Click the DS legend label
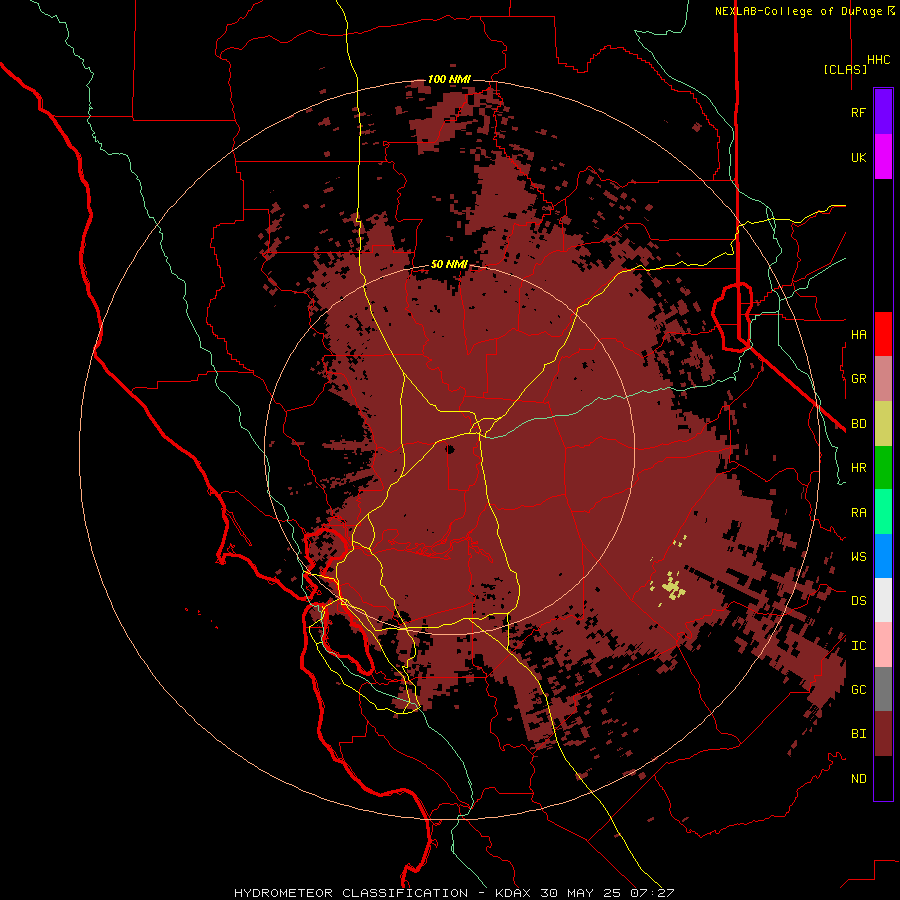 tap(859, 600)
